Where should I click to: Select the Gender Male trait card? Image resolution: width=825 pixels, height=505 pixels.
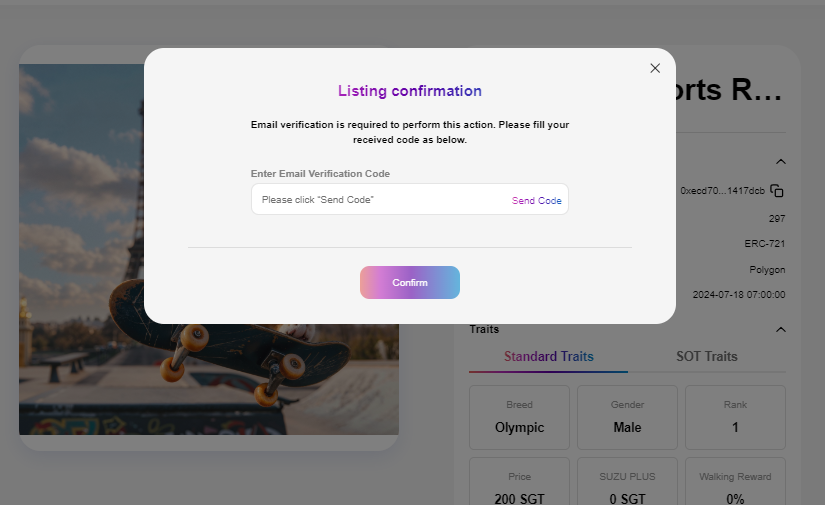tap(627, 418)
